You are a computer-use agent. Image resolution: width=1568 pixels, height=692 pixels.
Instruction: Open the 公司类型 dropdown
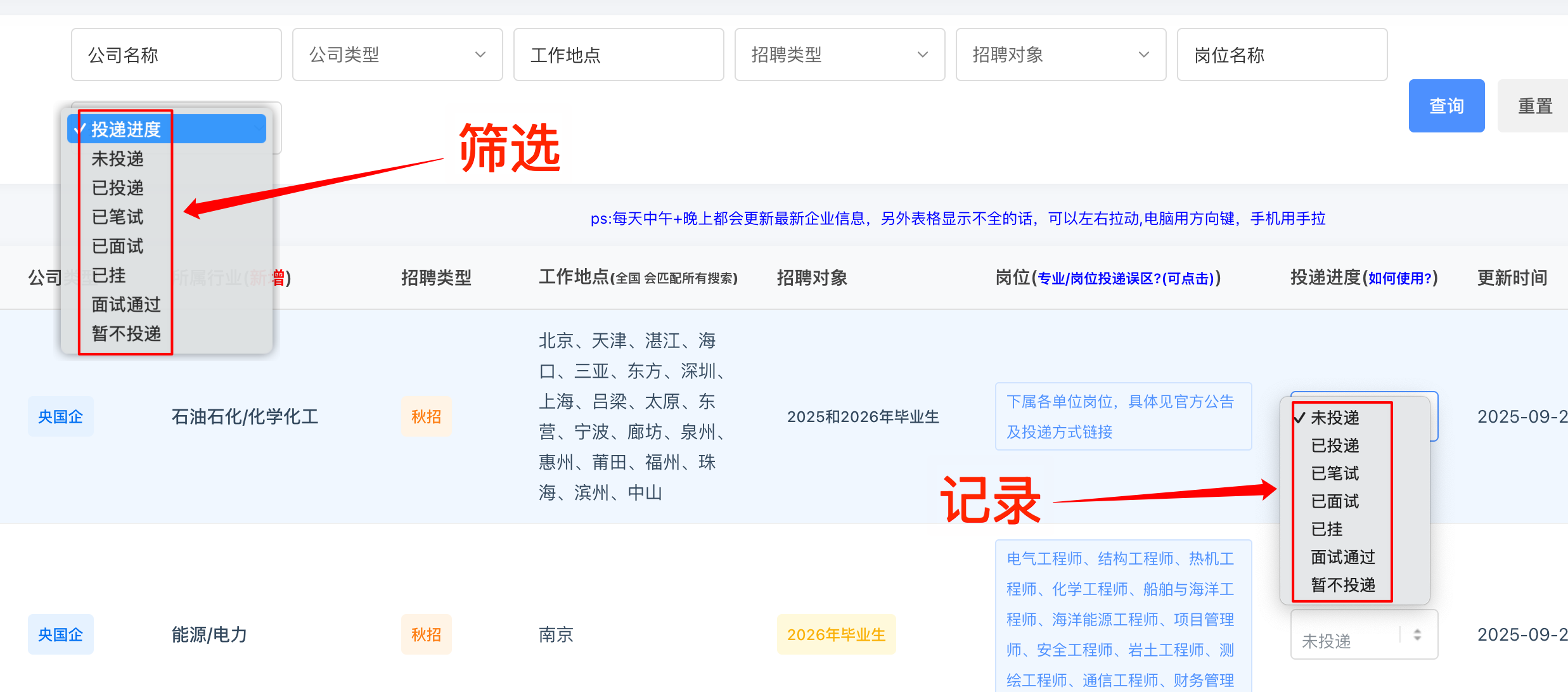tap(397, 54)
